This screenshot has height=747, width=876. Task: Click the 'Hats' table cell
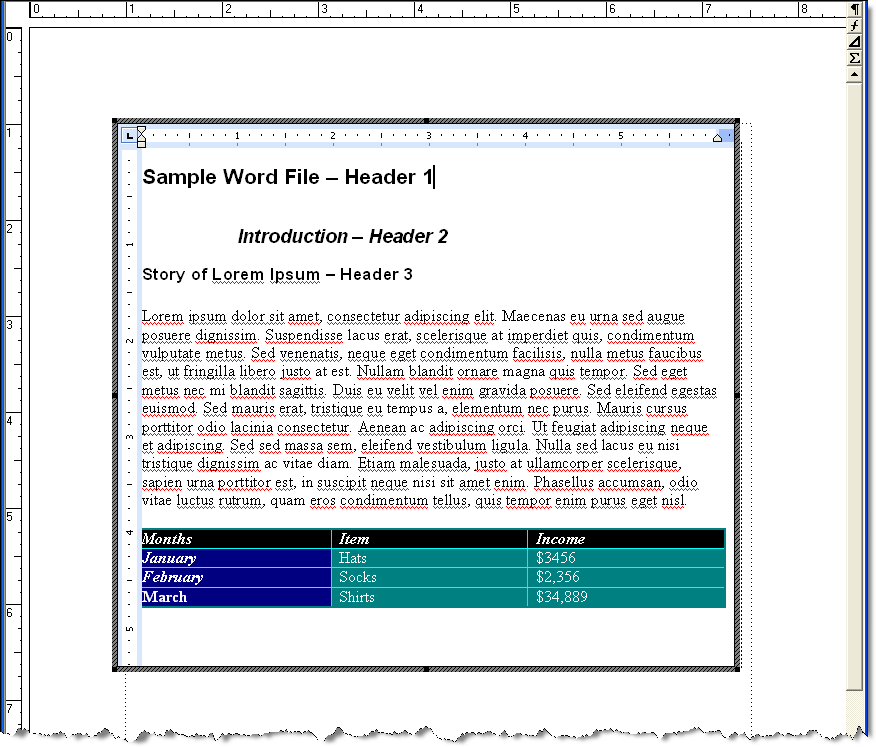pos(429,558)
